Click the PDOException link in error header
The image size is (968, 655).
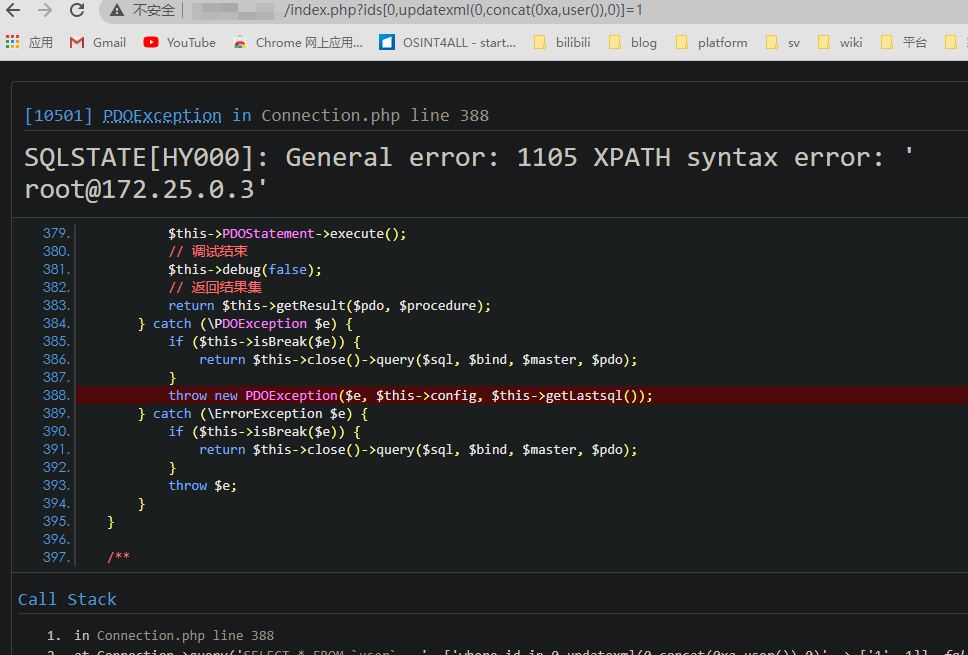(162, 115)
